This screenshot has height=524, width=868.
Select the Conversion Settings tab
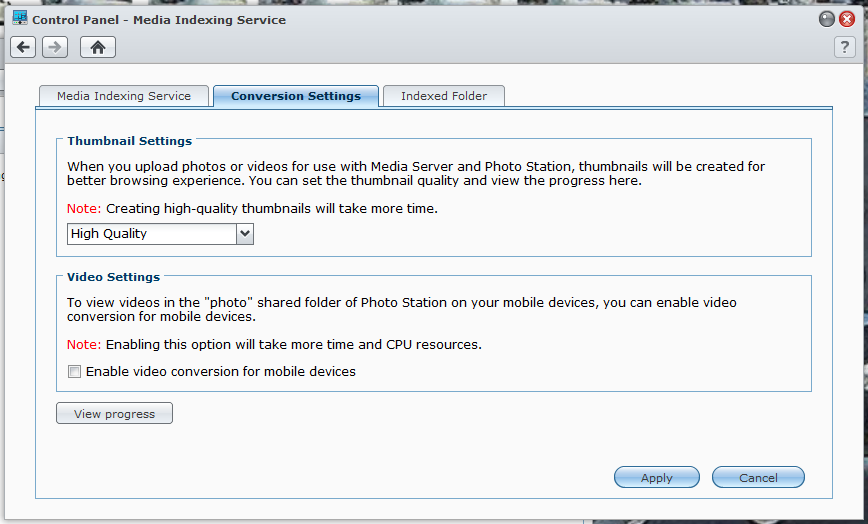point(296,96)
